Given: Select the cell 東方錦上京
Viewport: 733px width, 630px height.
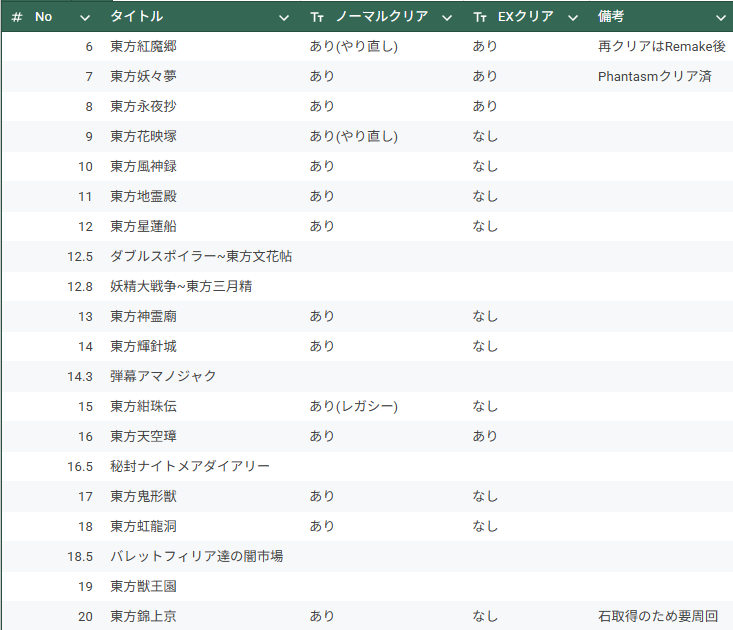Looking at the screenshot, I should point(144,616).
